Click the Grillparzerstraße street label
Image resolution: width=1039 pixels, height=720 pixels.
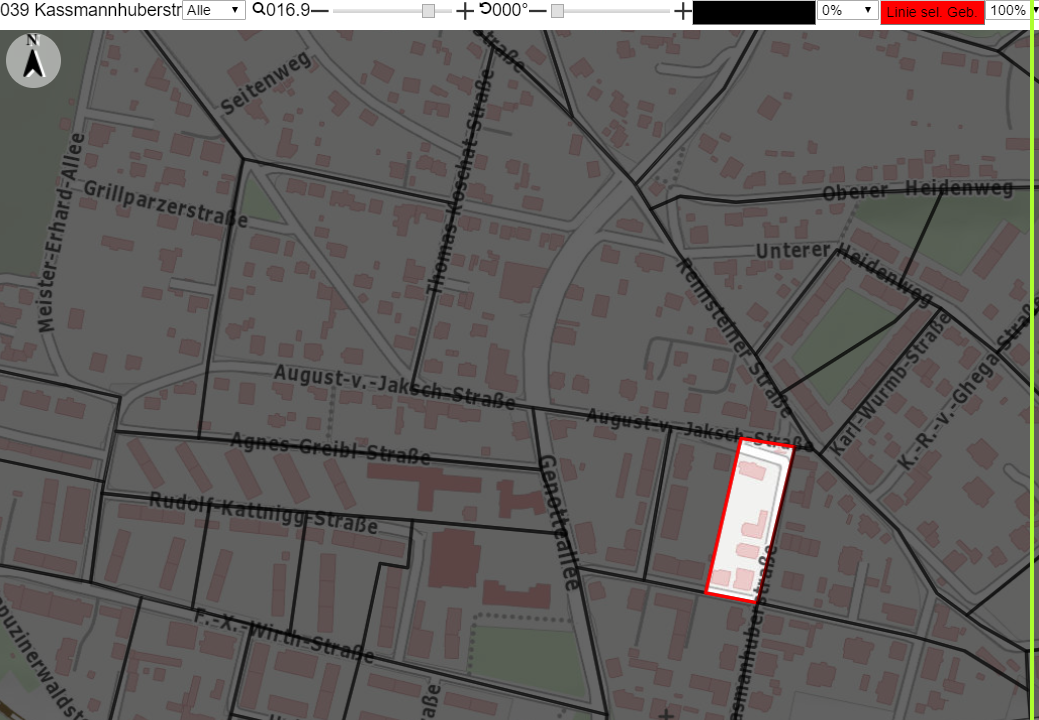(166, 204)
